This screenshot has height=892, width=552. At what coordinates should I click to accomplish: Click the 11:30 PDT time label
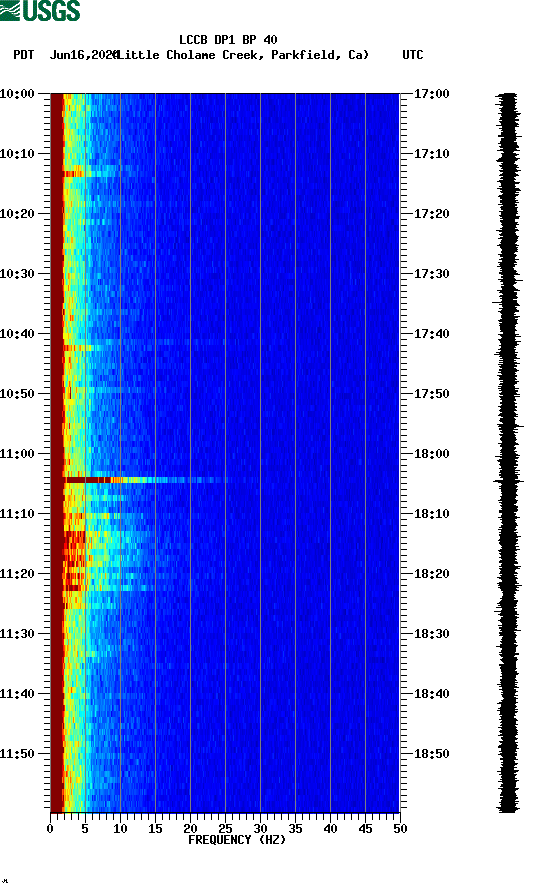[17, 634]
